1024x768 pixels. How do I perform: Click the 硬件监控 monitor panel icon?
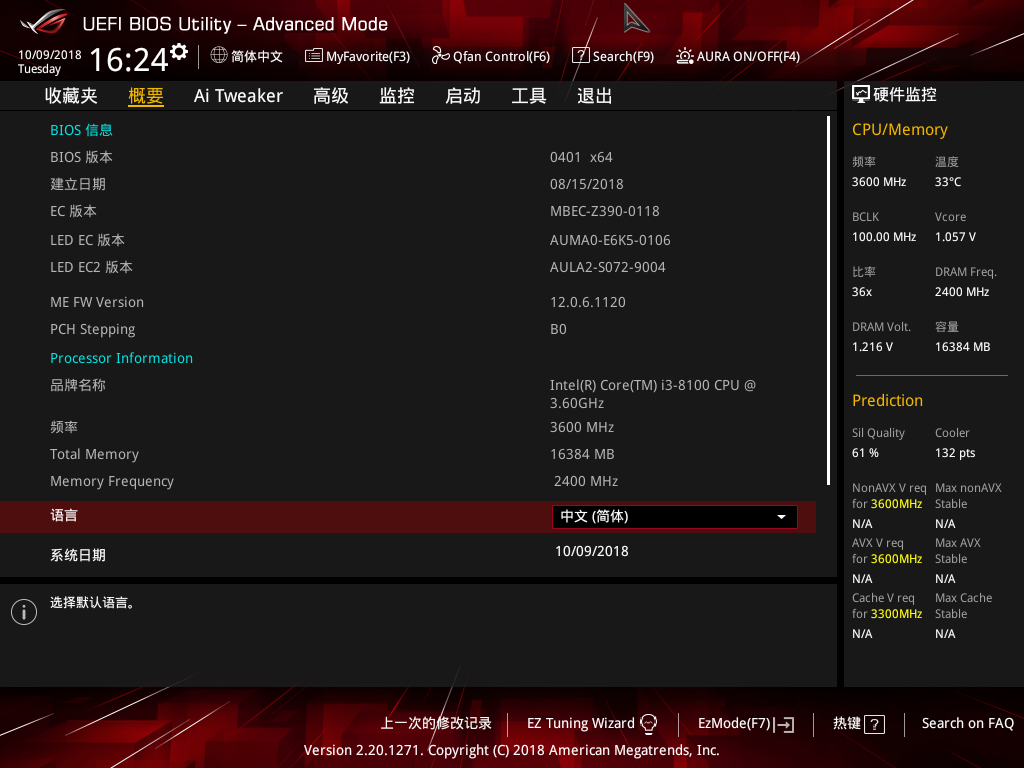(859, 93)
